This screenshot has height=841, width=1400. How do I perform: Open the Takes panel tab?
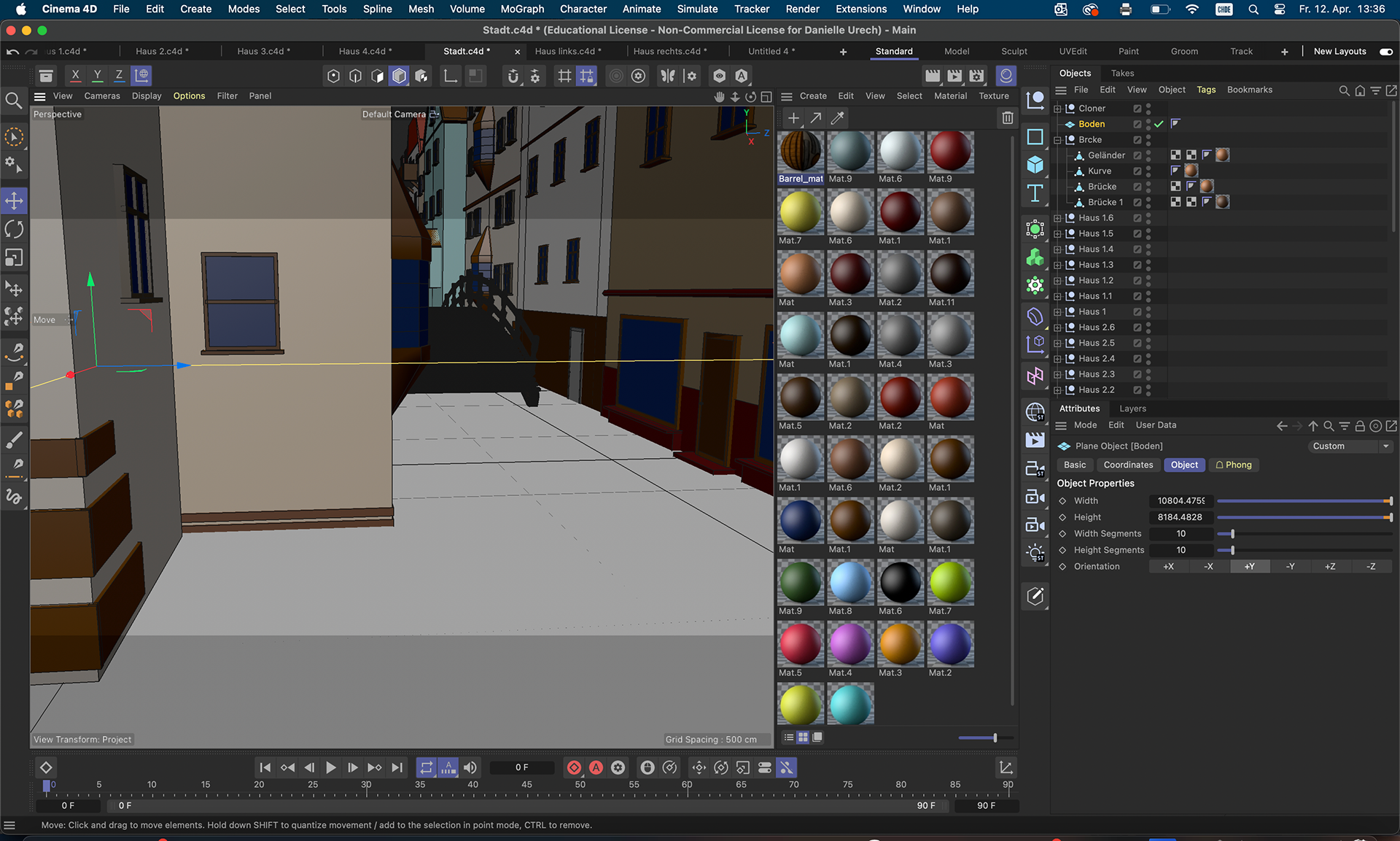pyautogui.click(x=1122, y=73)
